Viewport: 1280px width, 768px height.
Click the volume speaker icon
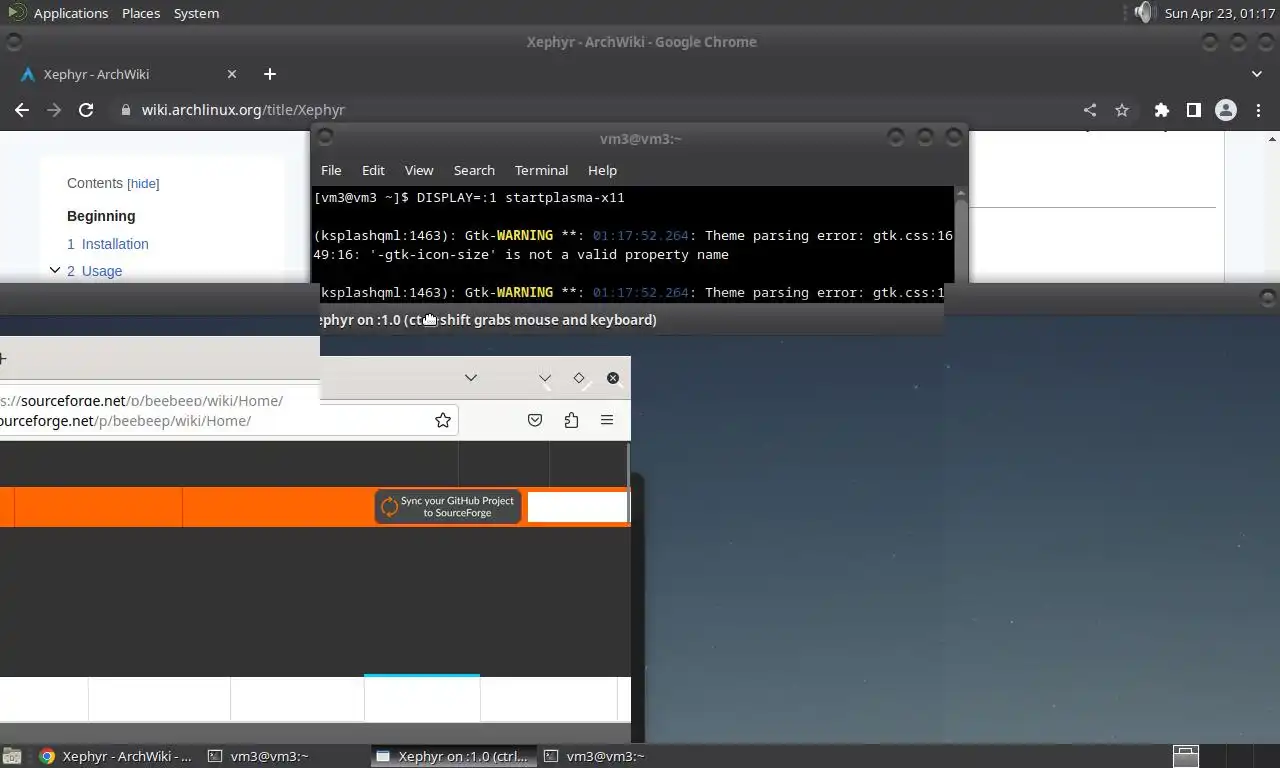click(x=1143, y=13)
